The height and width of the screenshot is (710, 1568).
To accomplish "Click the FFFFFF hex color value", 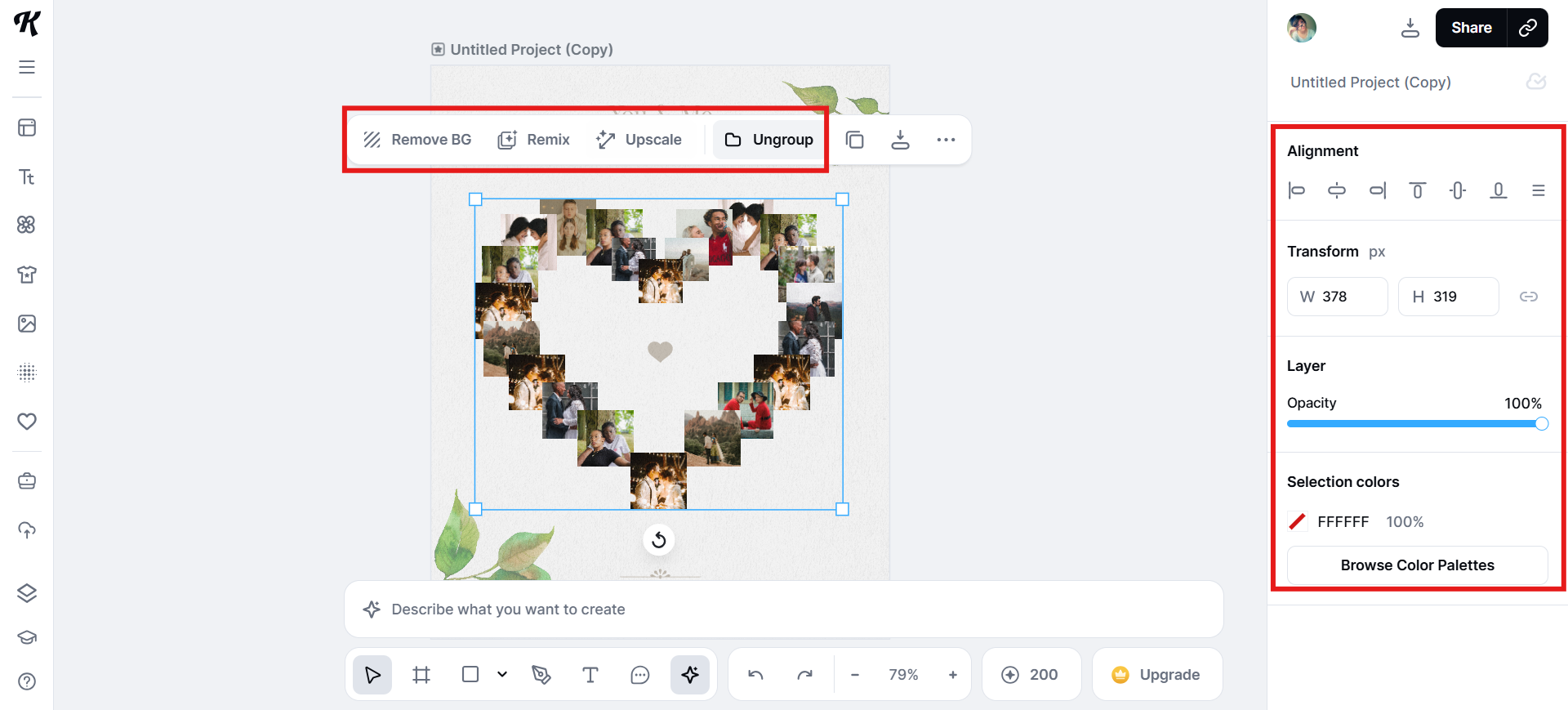I will [x=1343, y=522].
